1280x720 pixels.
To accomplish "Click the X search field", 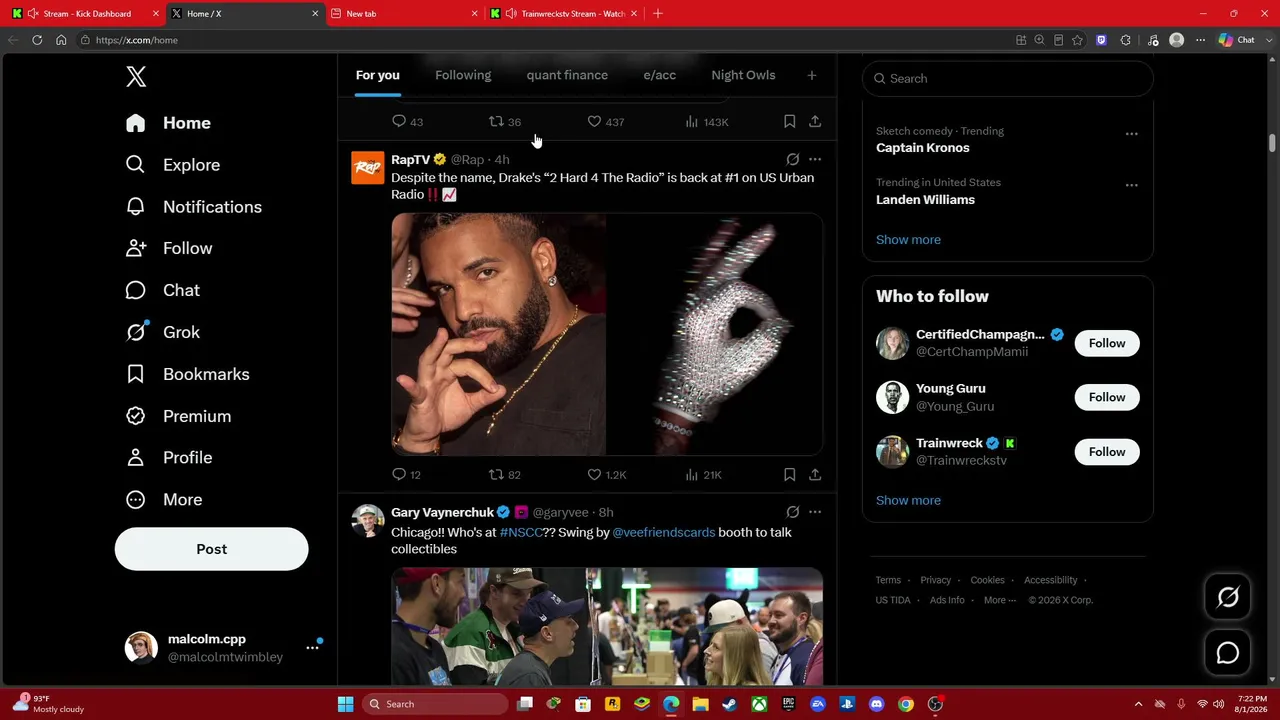I will pyautogui.click(x=1008, y=78).
